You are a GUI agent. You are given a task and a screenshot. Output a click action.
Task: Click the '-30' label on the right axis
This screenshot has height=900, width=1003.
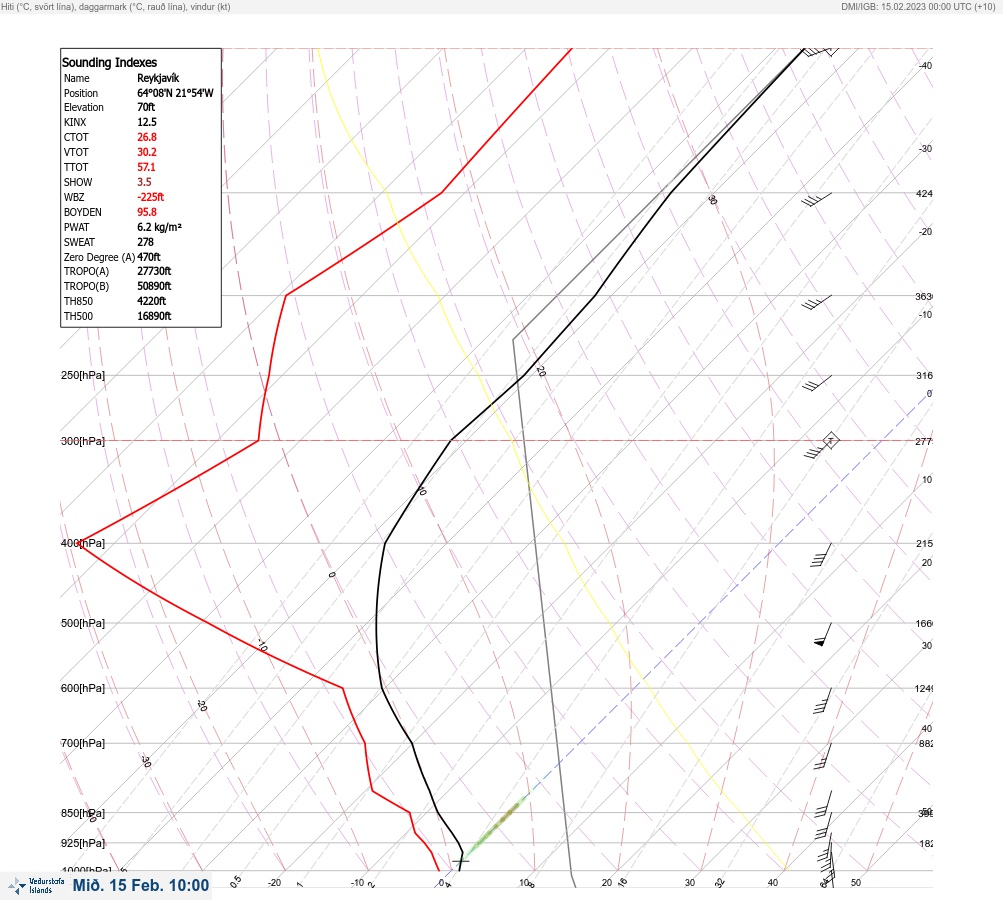925,148
